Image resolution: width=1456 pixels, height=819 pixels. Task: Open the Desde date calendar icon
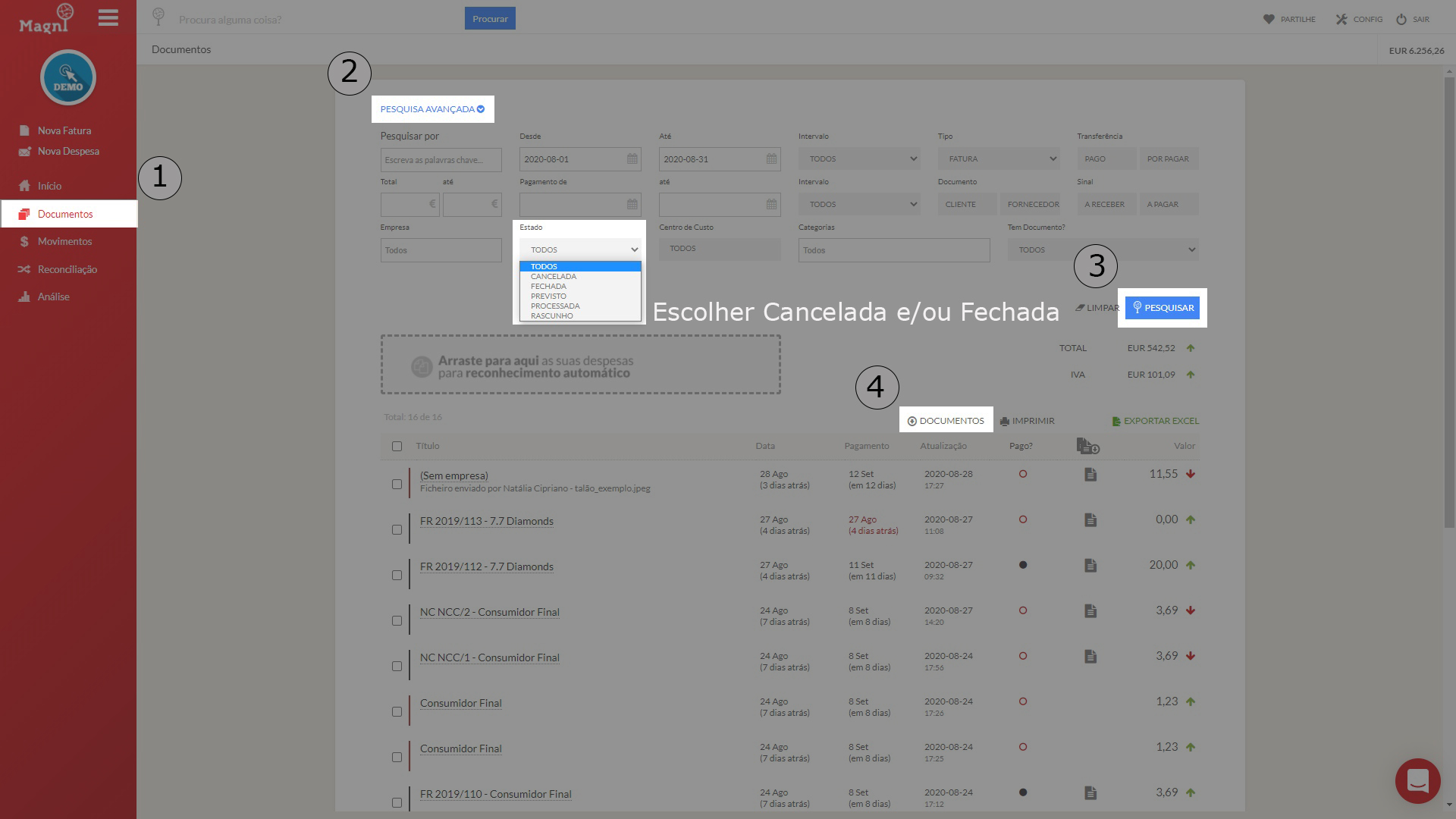click(x=632, y=159)
